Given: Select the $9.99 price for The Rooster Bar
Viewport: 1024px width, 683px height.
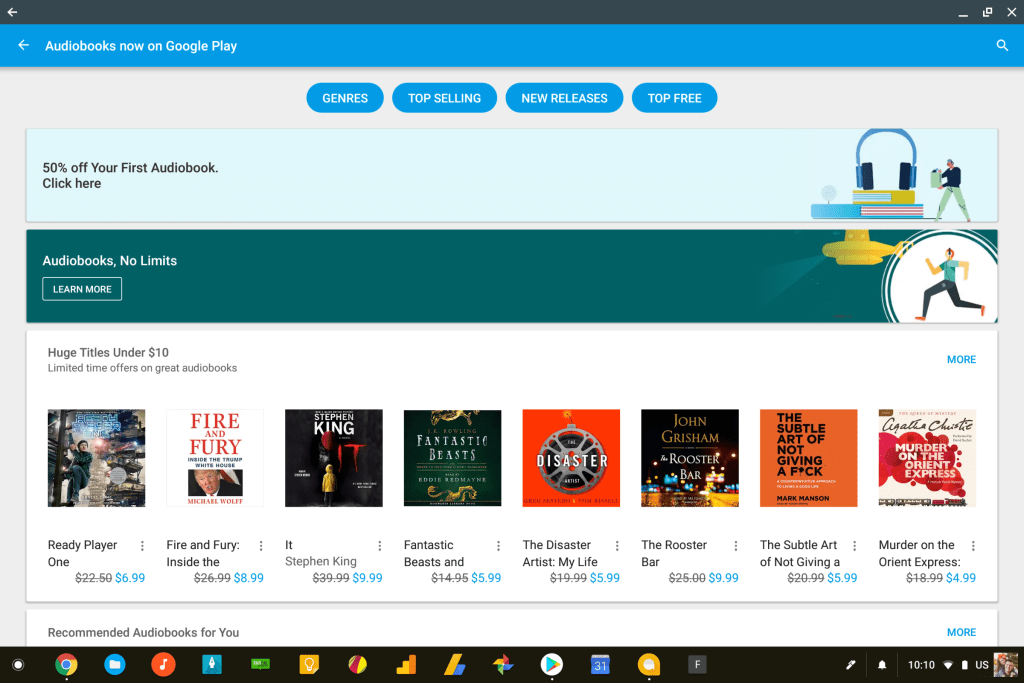Looking at the screenshot, I should point(724,578).
